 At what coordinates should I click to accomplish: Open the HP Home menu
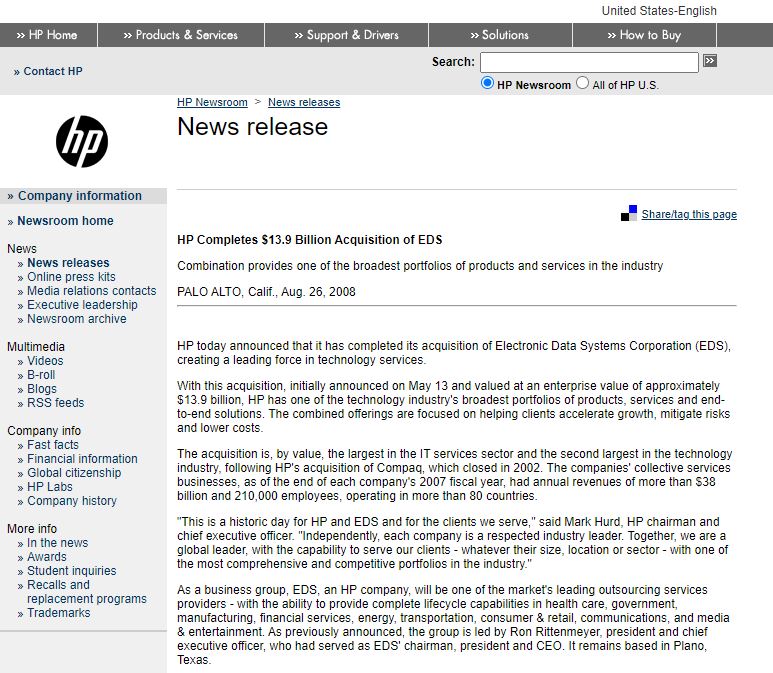click(x=48, y=35)
